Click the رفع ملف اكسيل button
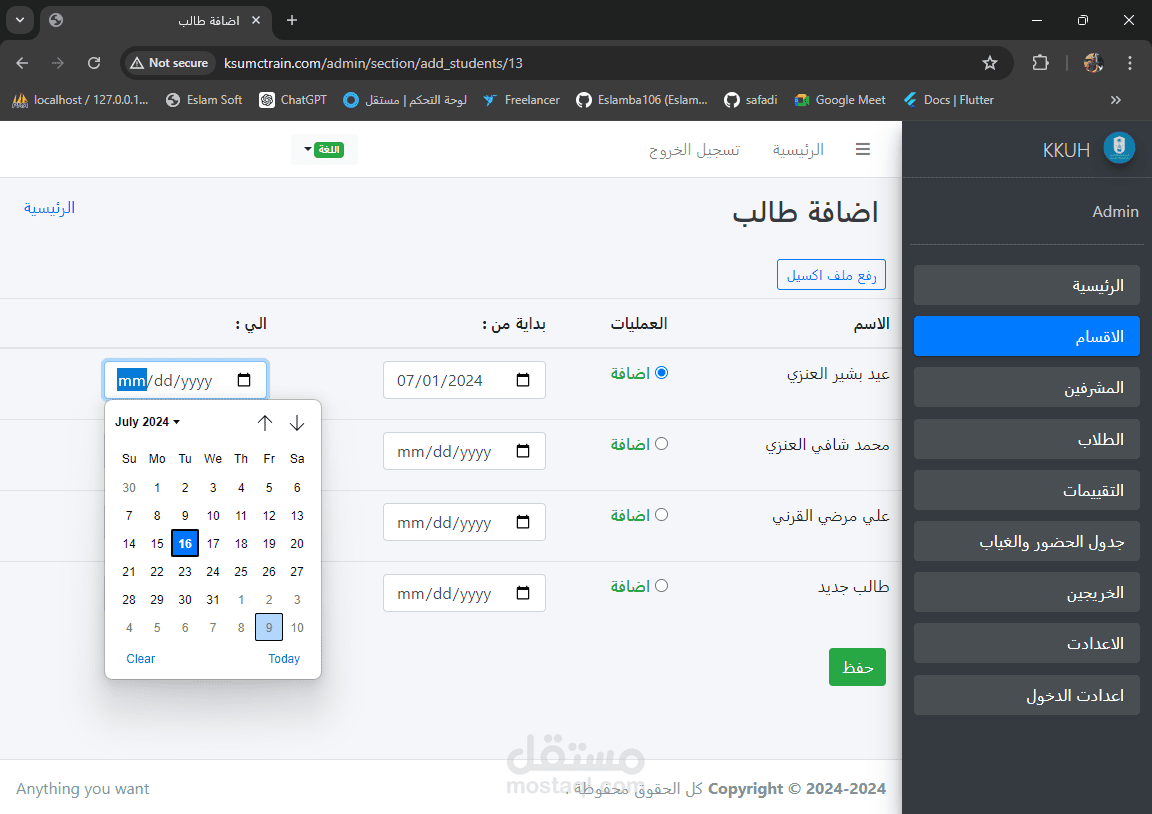The height and width of the screenshot is (814, 1152). pos(831,275)
